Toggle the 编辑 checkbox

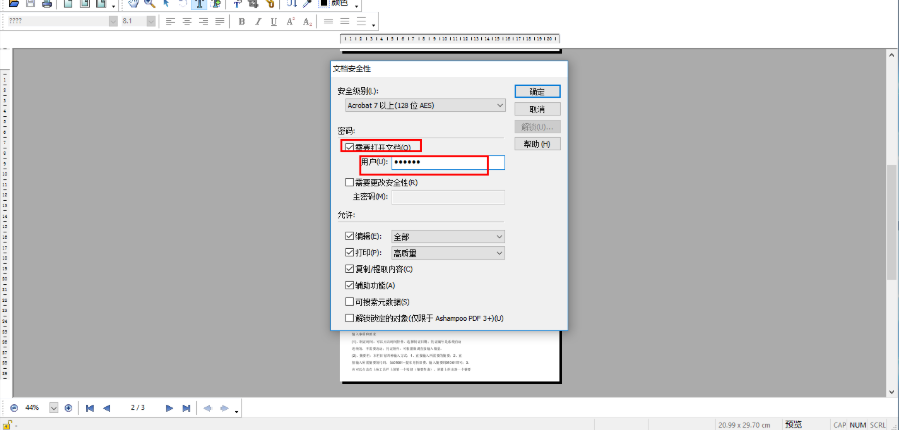click(x=349, y=236)
